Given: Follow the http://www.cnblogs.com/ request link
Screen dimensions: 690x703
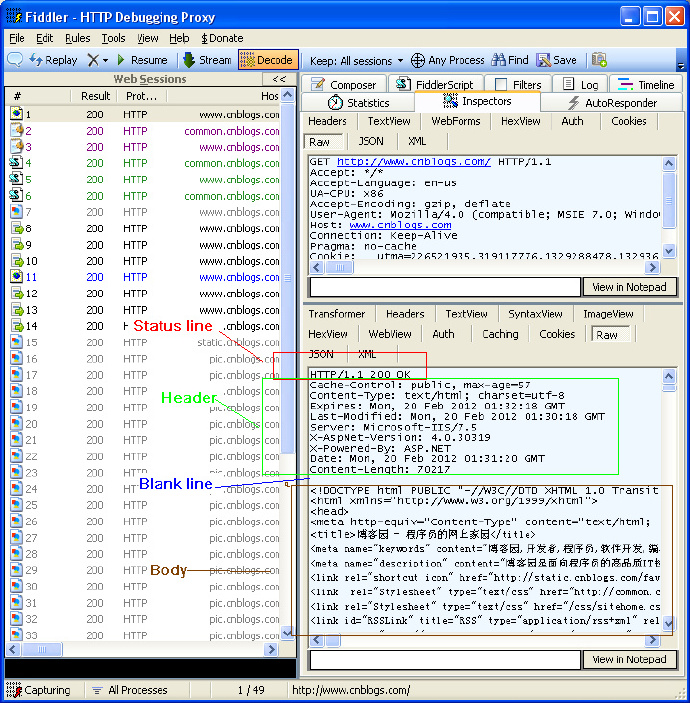Looking at the screenshot, I should click(x=414, y=161).
